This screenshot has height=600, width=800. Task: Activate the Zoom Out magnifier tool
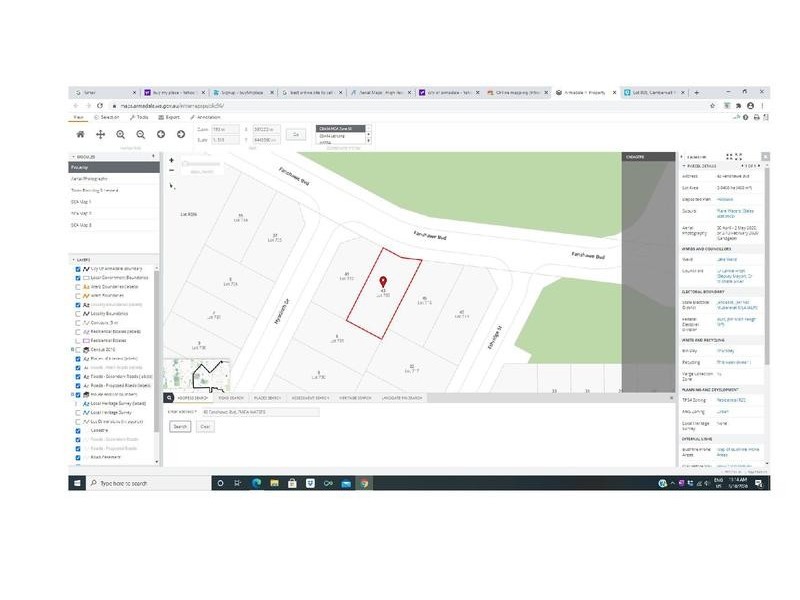pos(141,134)
